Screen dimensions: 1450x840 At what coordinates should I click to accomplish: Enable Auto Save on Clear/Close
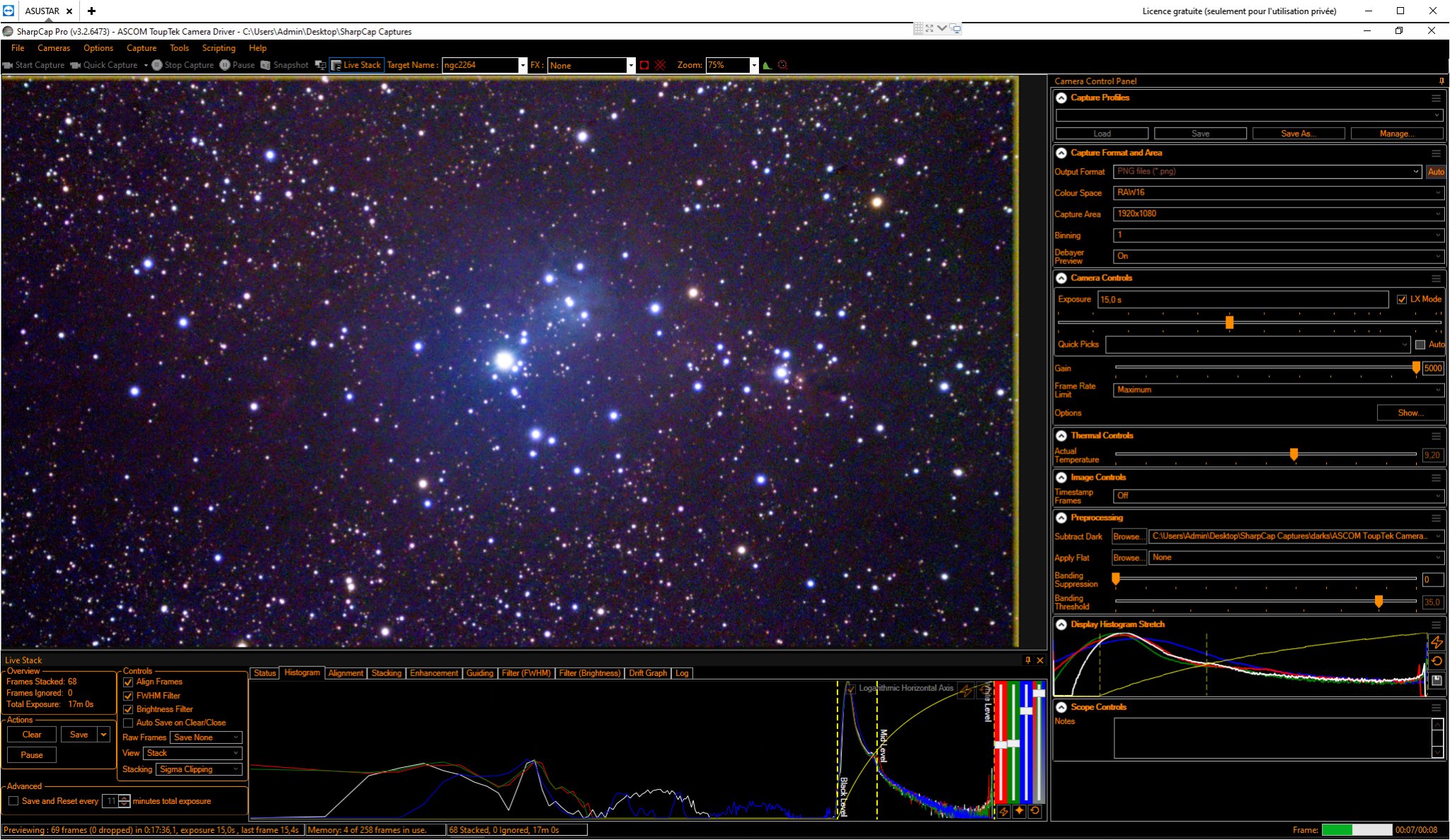pos(128,723)
